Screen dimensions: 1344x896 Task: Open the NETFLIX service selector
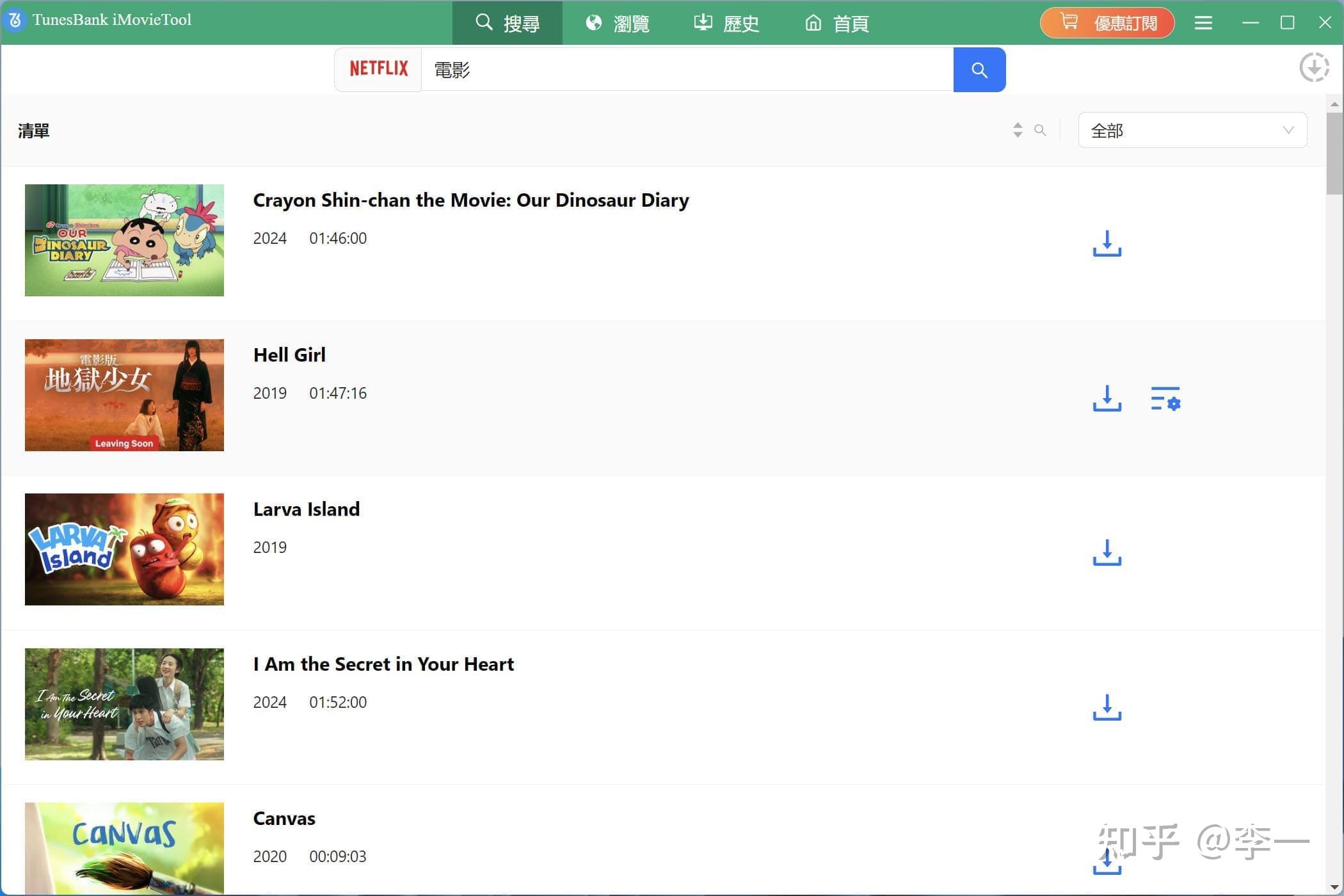(377, 68)
